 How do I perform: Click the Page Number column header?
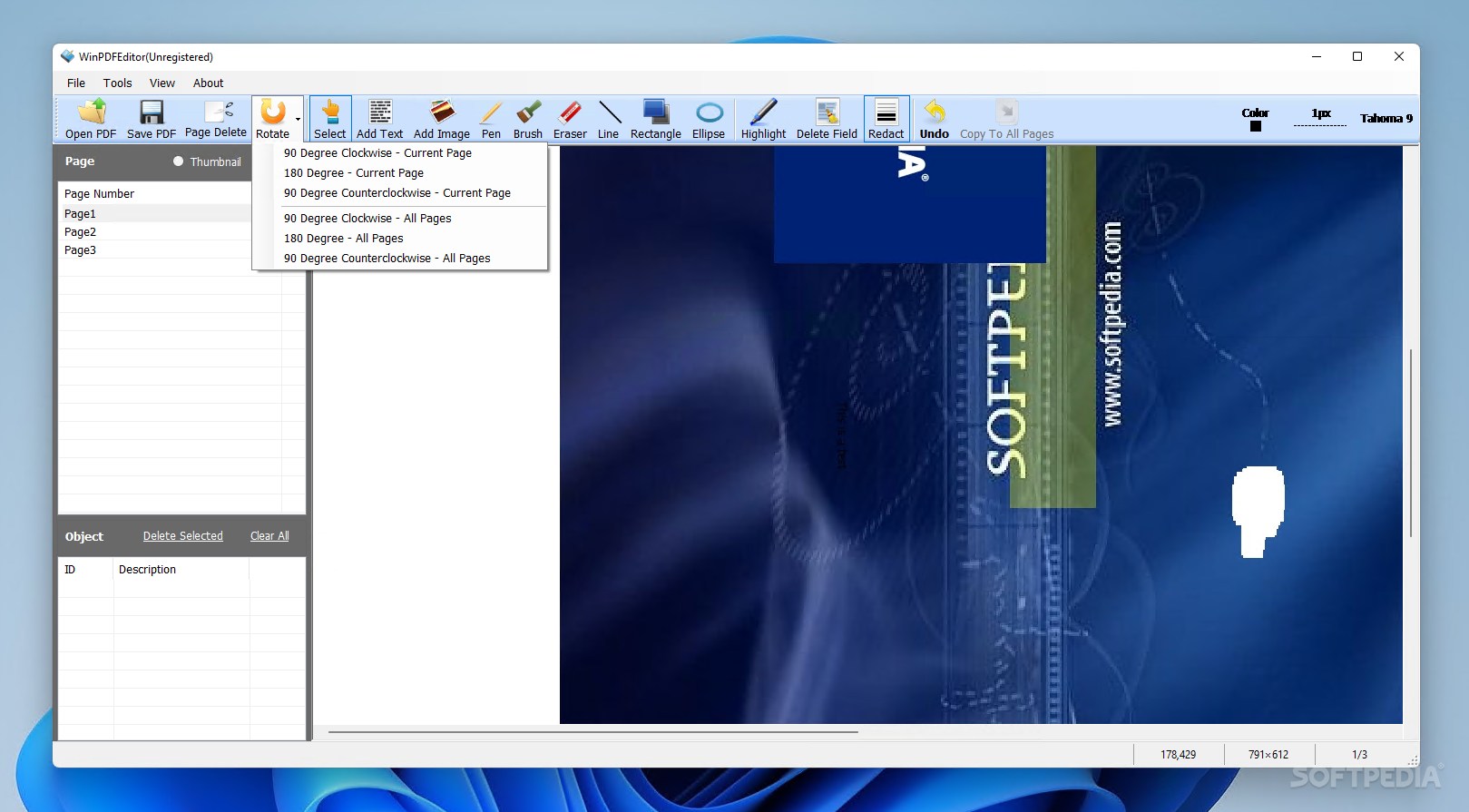[x=156, y=194]
